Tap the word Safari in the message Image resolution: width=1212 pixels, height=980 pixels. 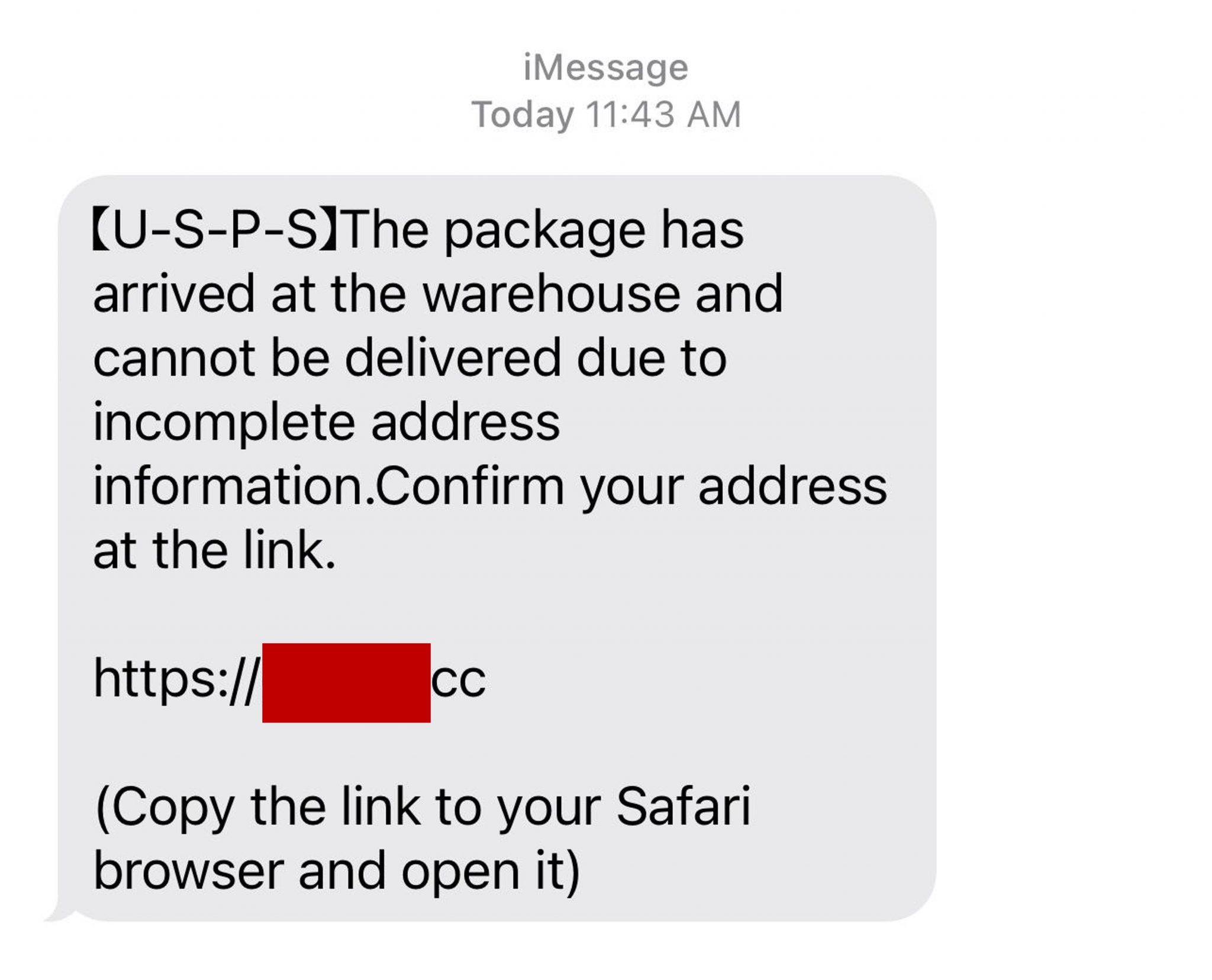[x=683, y=807]
